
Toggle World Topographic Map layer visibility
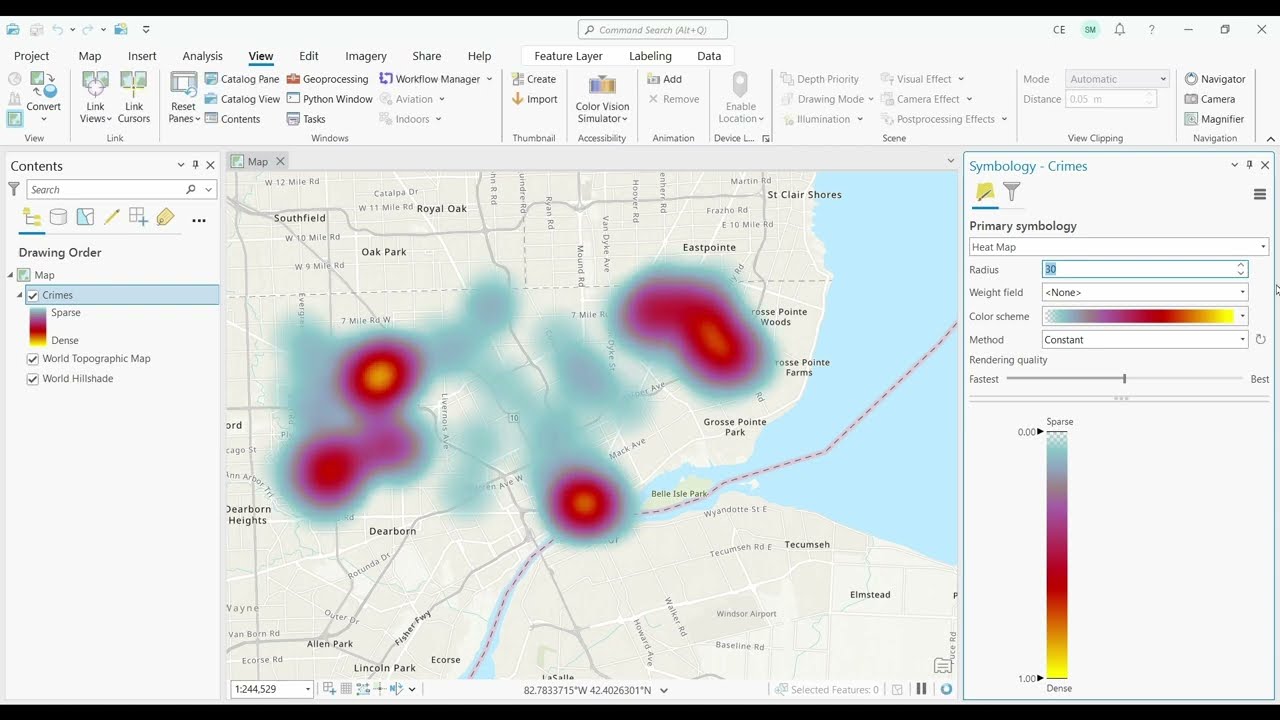point(33,359)
